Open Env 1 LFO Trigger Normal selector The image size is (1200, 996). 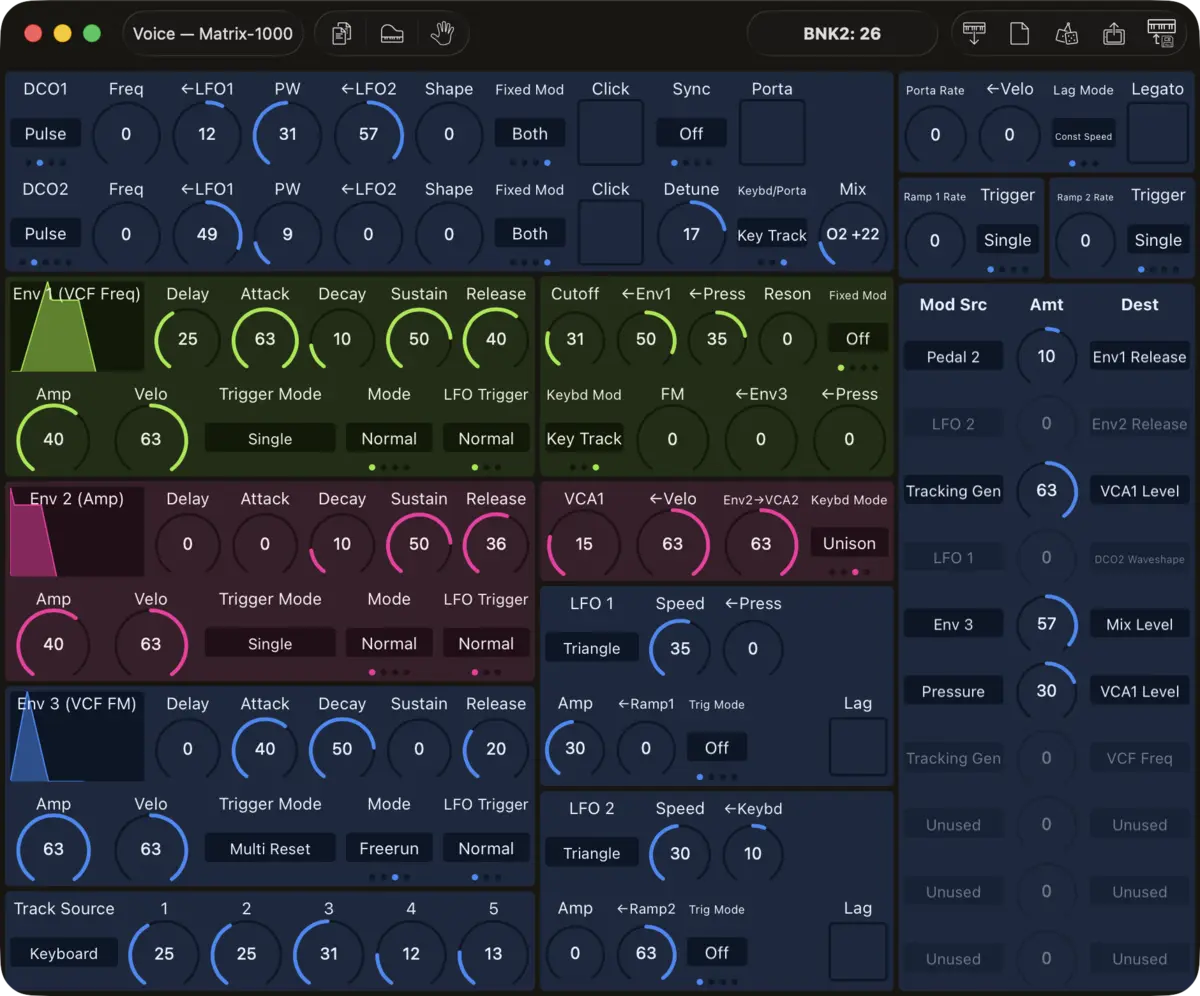486,439
